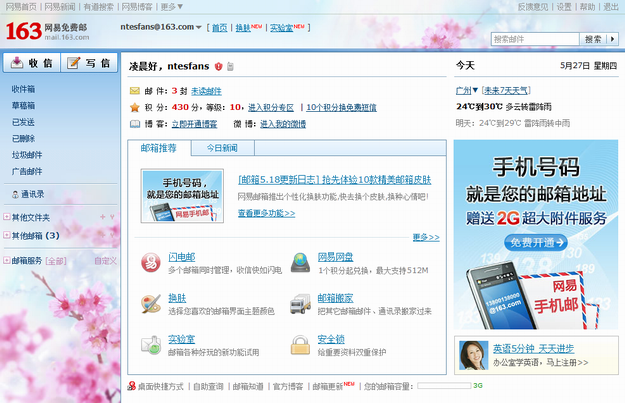Click the 进入积分专区 link
This screenshot has width=625, height=403.
point(271,107)
